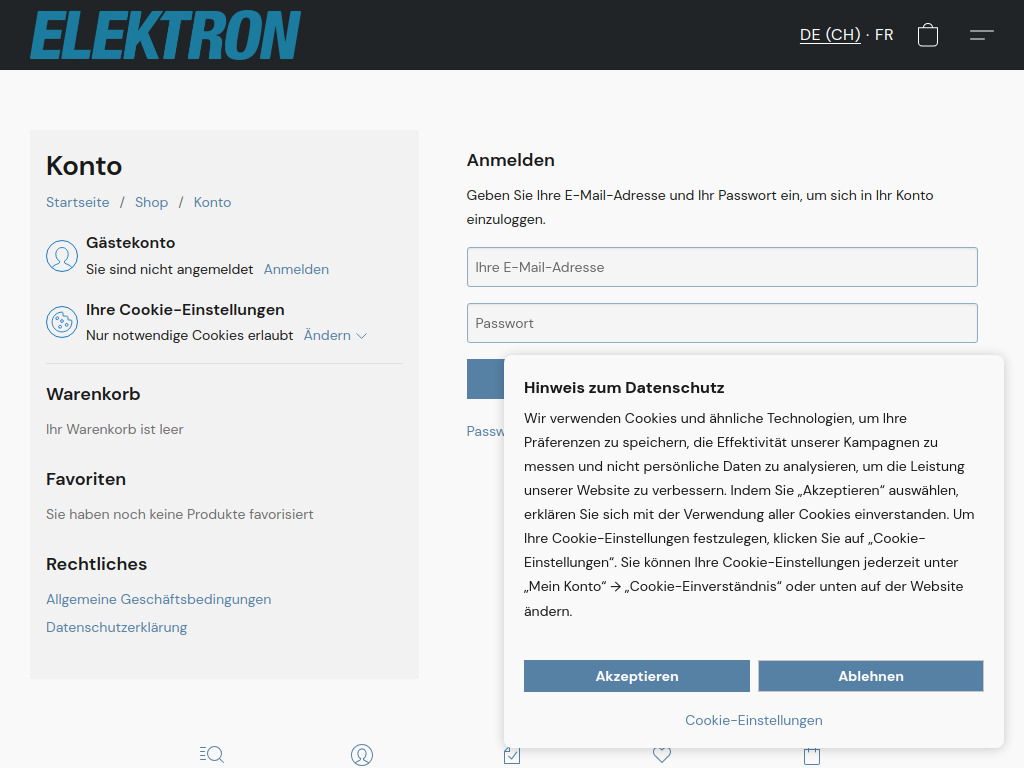Click the Gästekonto profile circle icon
1024x768 pixels.
click(x=62, y=255)
